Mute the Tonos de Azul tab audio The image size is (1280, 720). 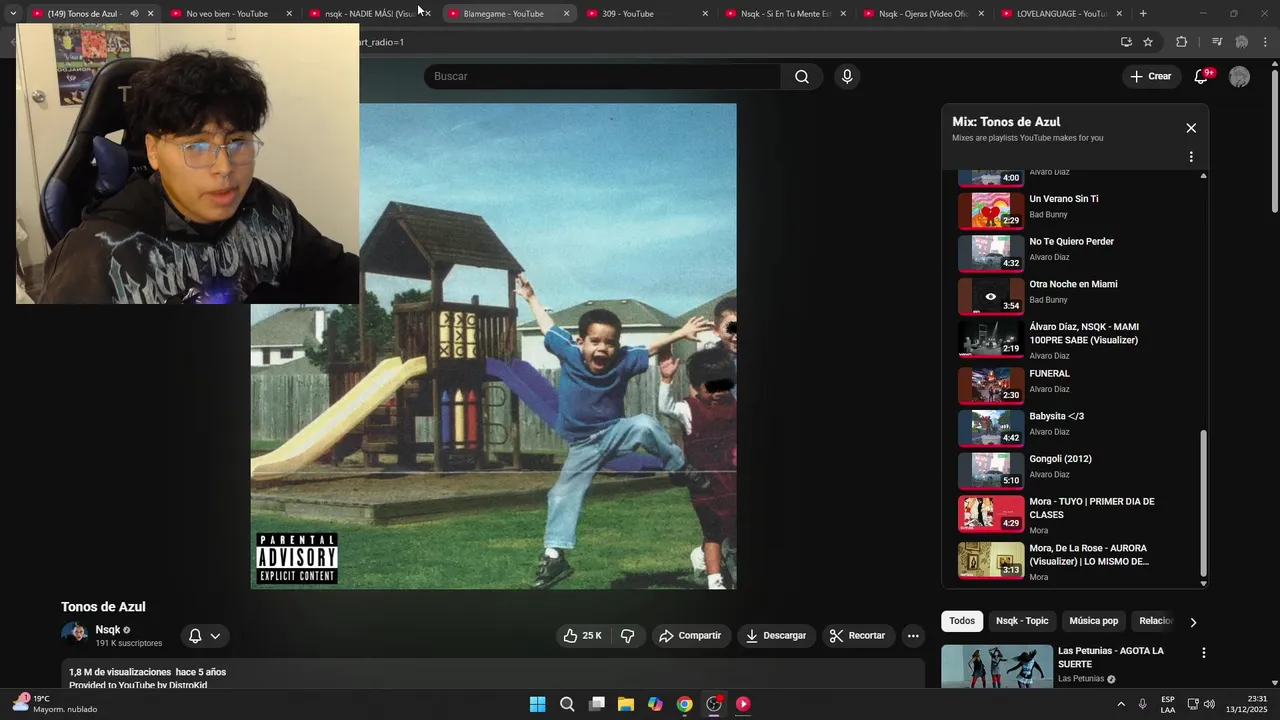coord(134,13)
